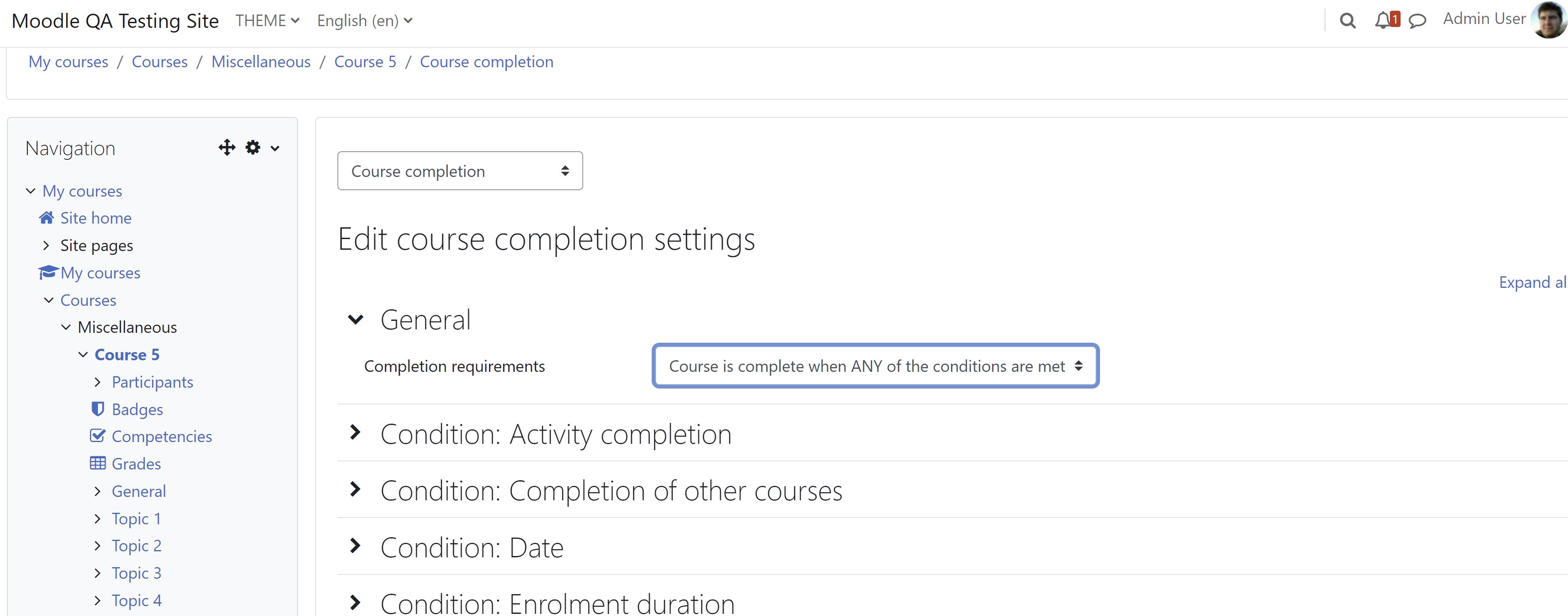
Task: Open the English (en) language menu
Action: pos(365,21)
